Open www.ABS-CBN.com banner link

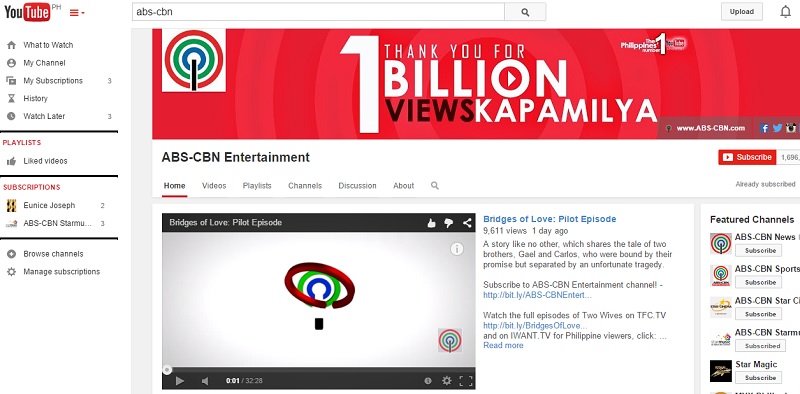point(711,128)
